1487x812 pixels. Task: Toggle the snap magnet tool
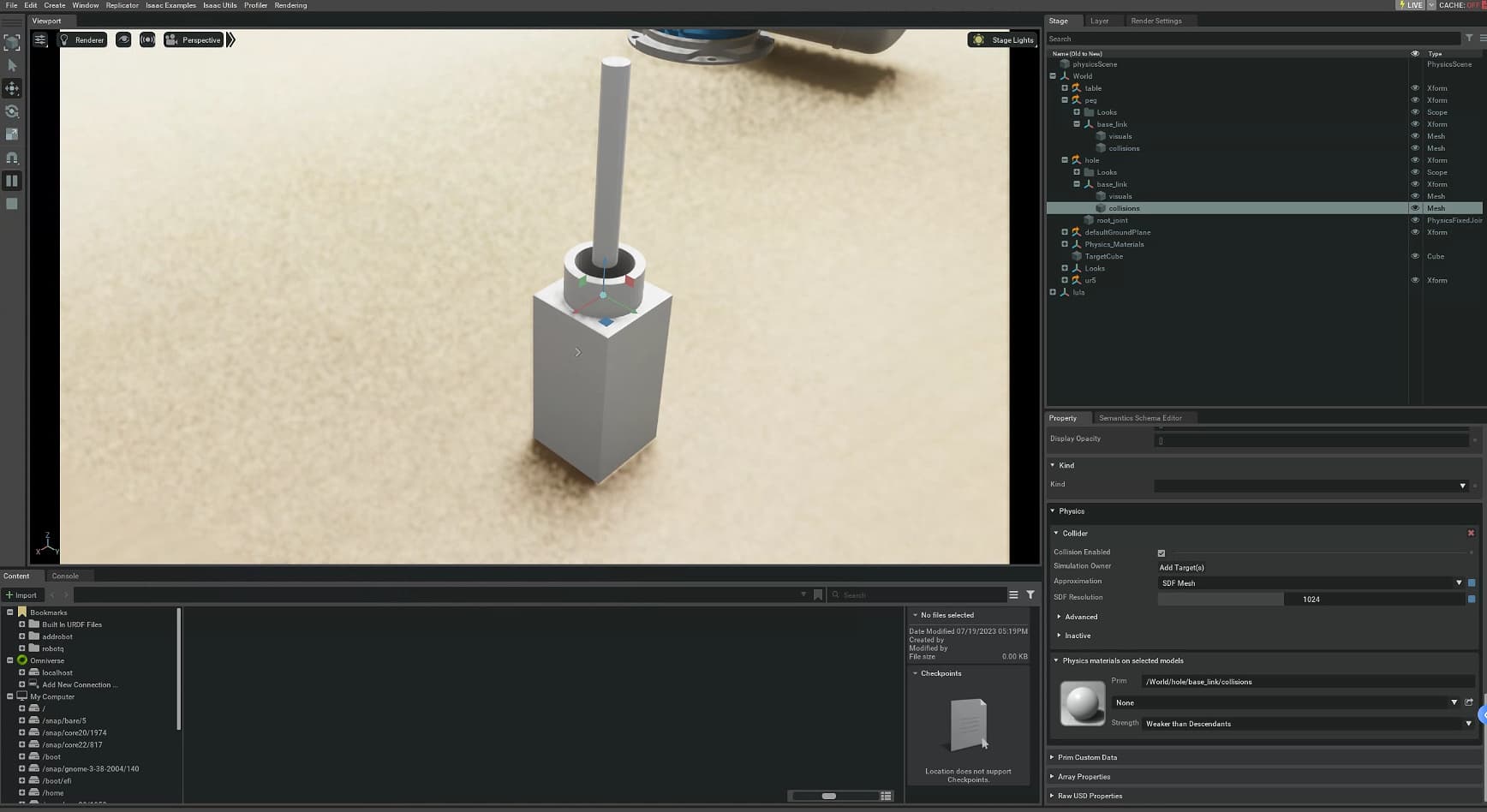pyautogui.click(x=12, y=158)
